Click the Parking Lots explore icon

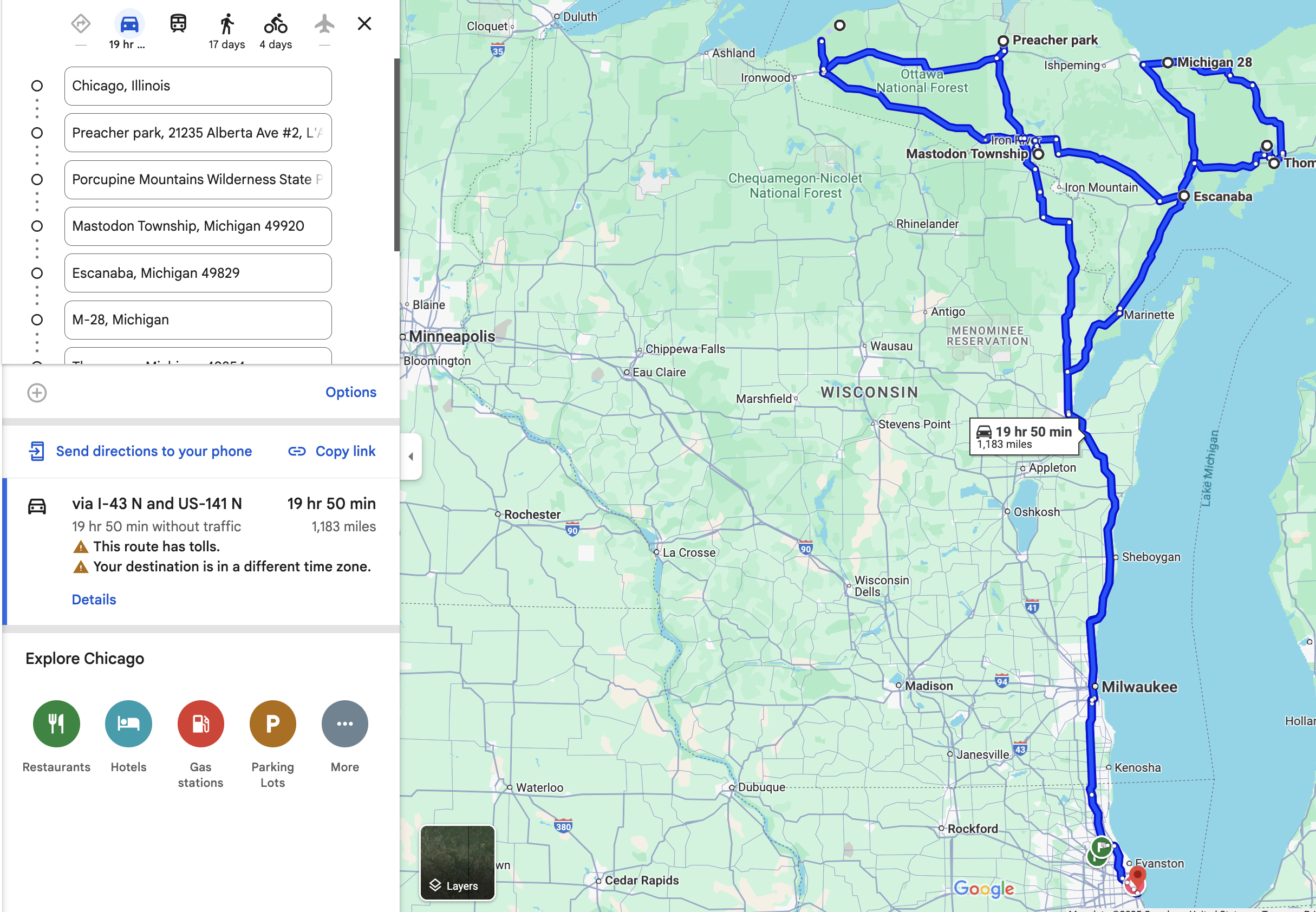[272, 724]
